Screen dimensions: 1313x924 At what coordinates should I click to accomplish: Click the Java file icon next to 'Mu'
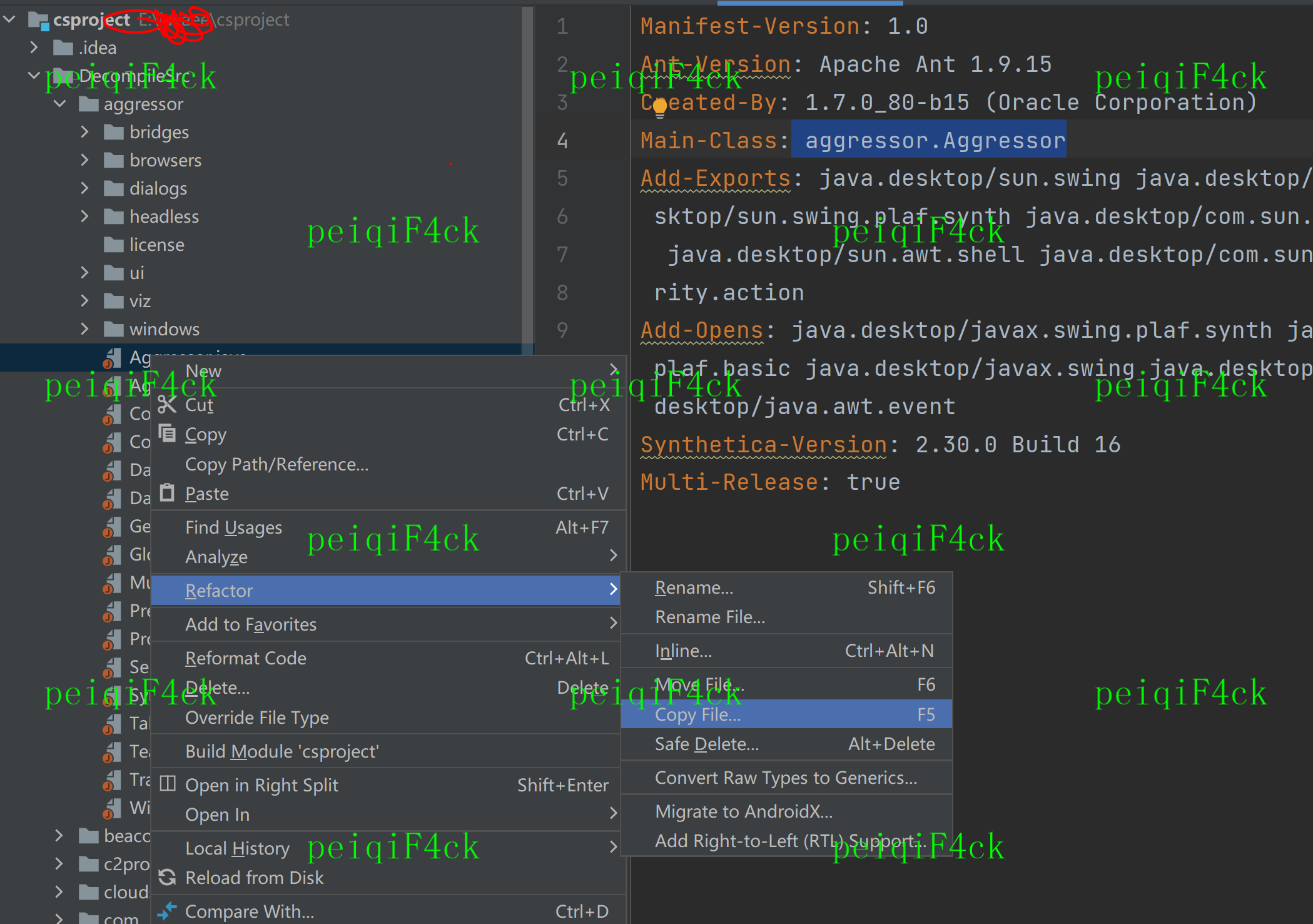pyautogui.click(x=112, y=583)
